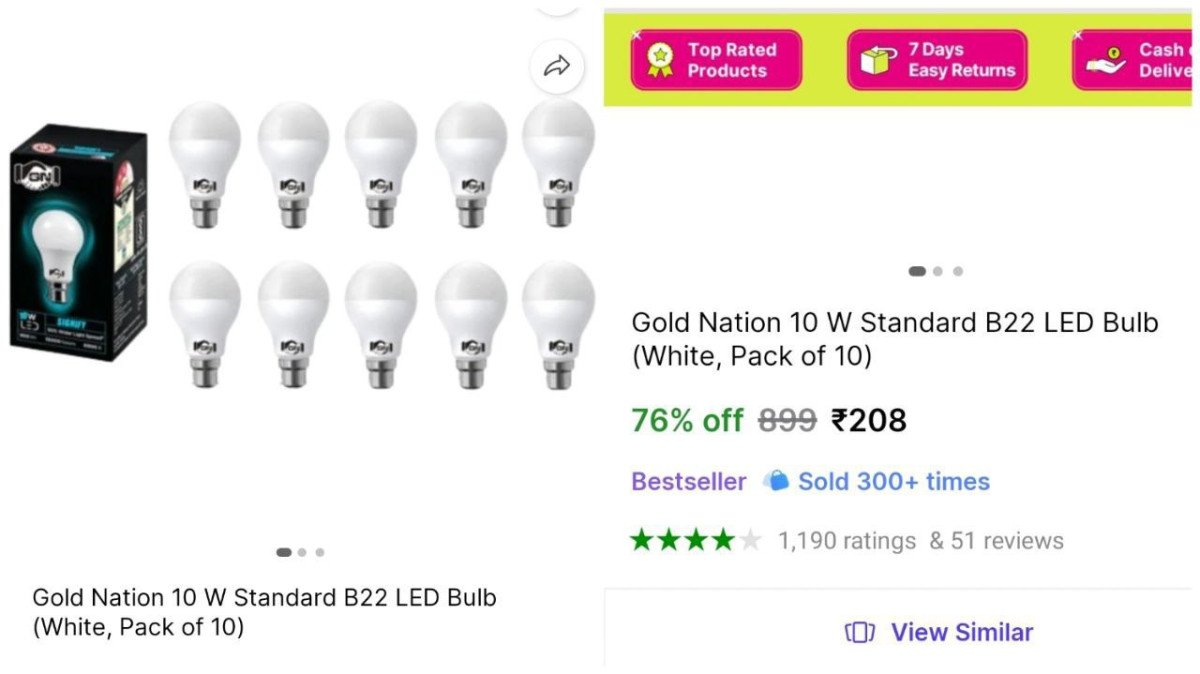
Task: Select second carousel dot under bulb image
Action: (302, 552)
